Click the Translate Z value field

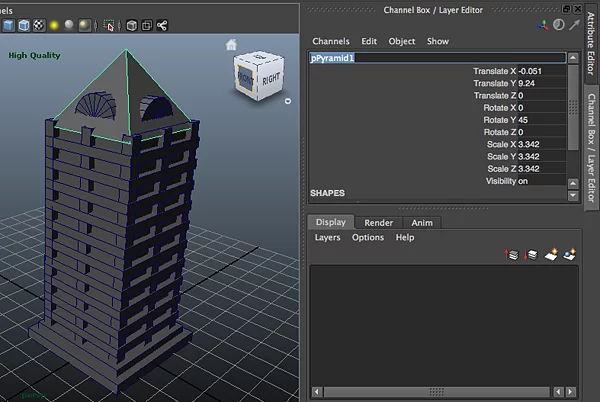pos(541,96)
